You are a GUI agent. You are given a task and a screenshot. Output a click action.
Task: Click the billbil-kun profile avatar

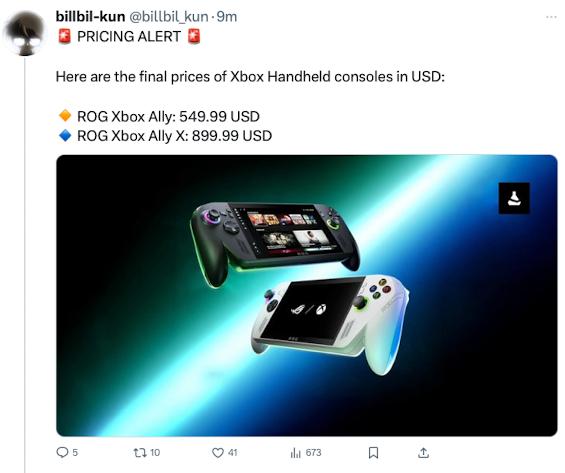tap(25, 33)
